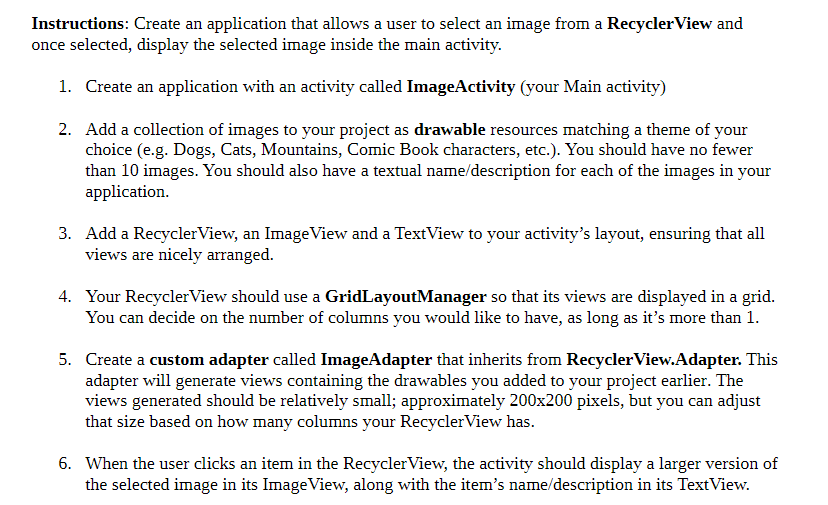Click the list number "6." before "When the user"
The height and width of the screenshot is (505, 828).
click(x=65, y=464)
